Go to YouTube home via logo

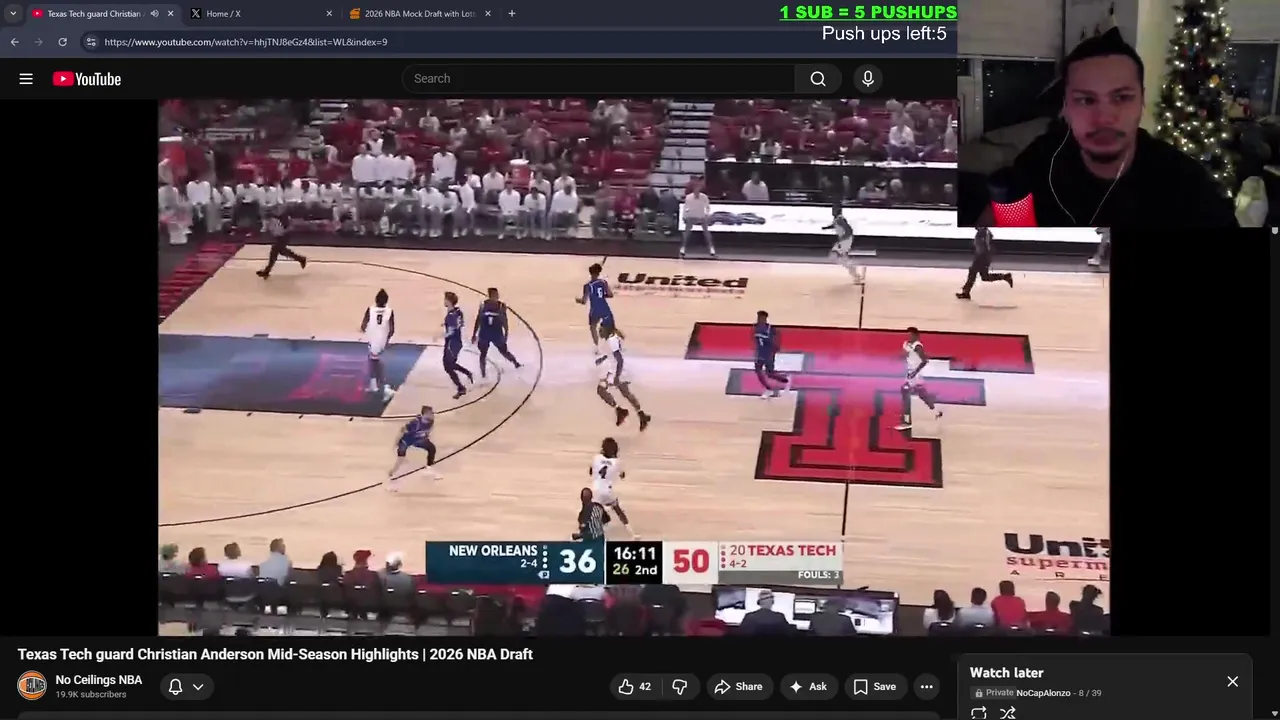(87, 79)
